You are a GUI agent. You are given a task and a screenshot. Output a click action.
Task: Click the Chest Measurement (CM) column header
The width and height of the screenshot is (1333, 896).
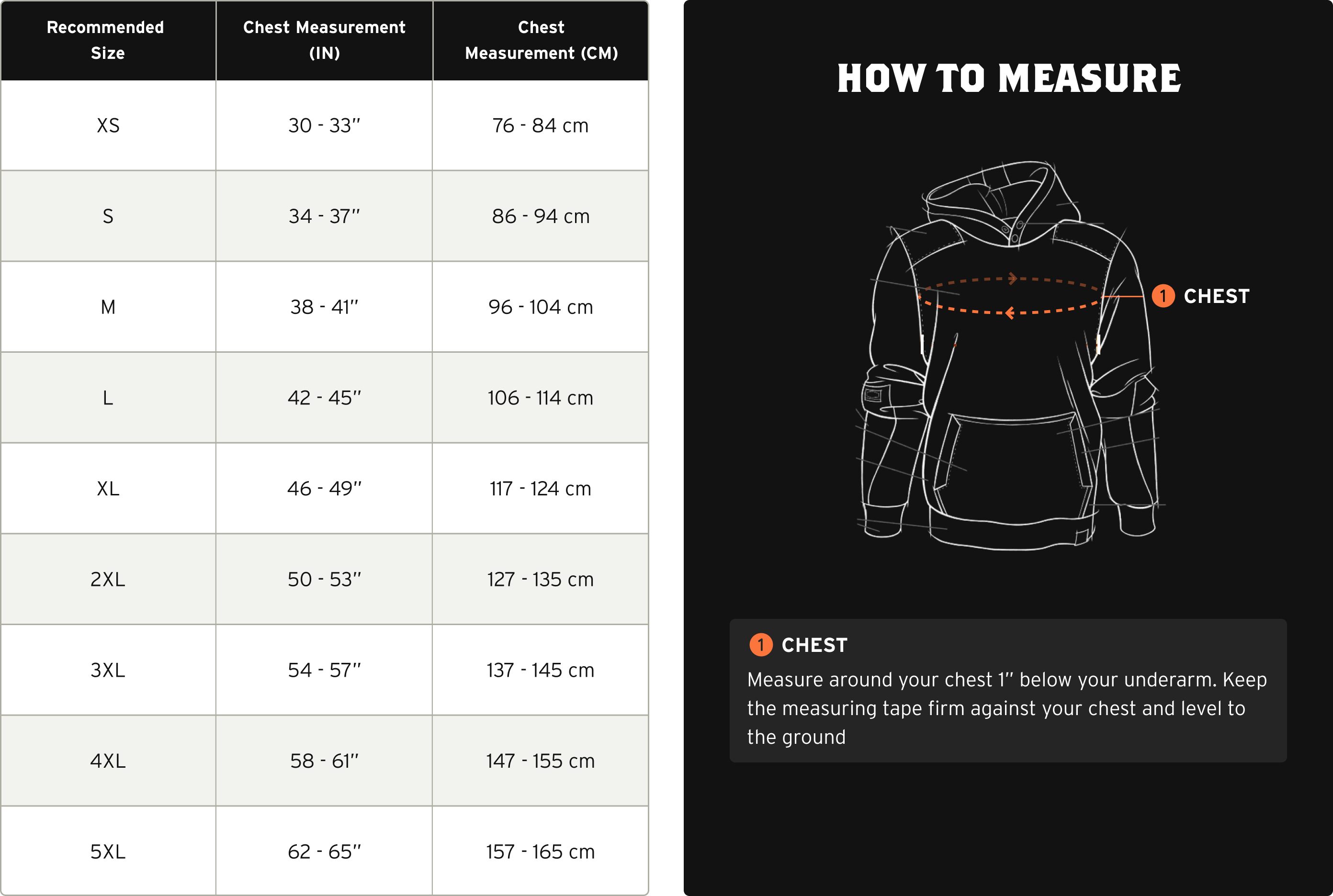click(x=541, y=40)
